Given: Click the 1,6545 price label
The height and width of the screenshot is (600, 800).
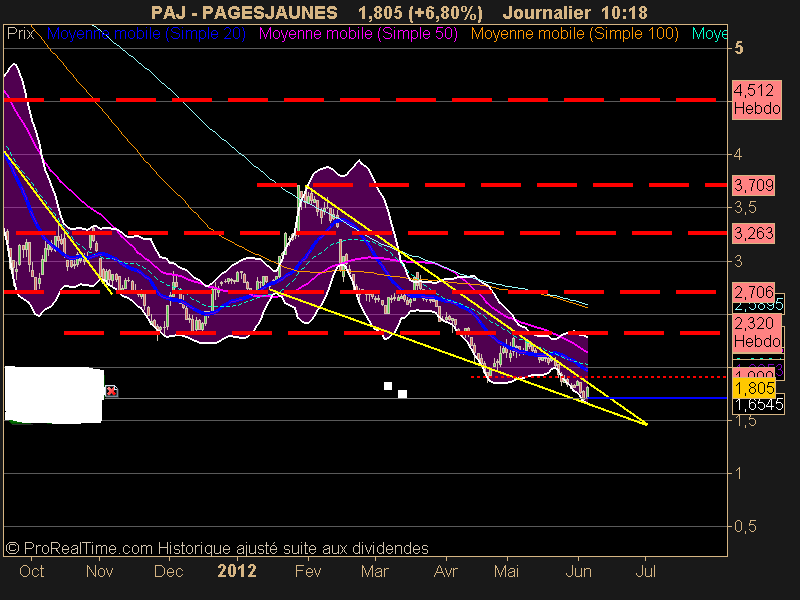Looking at the screenshot, I should coord(759,405).
